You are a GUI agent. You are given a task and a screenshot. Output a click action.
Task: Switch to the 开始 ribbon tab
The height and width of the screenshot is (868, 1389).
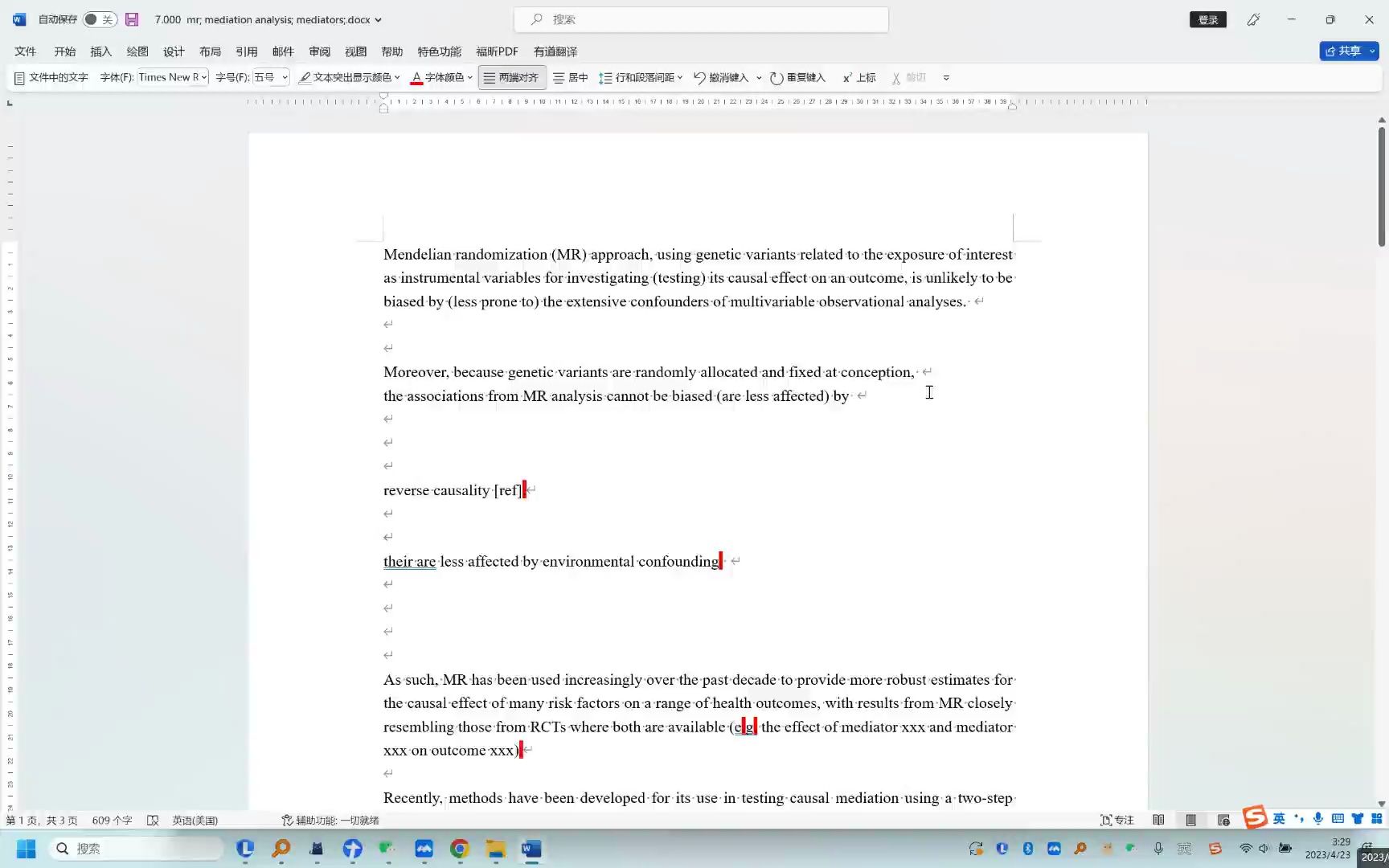[65, 51]
